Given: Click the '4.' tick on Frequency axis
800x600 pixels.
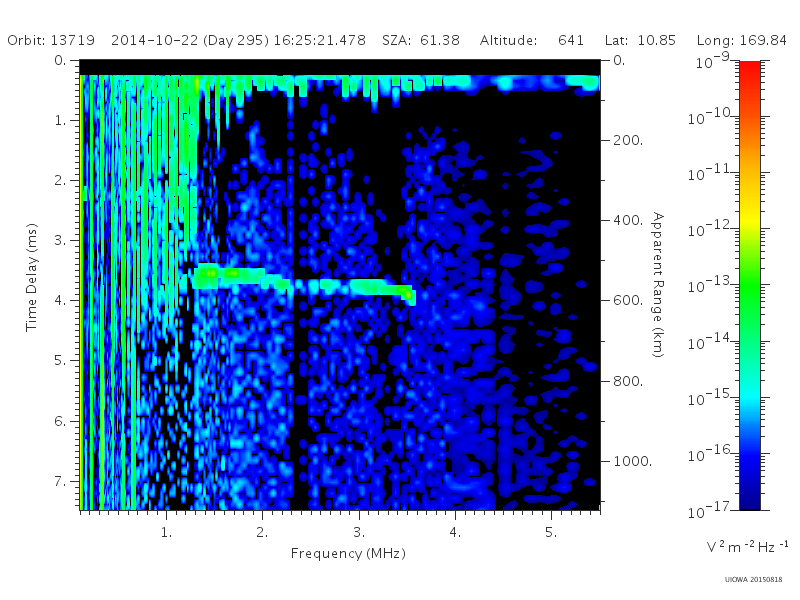Looking at the screenshot, I should (455, 532).
